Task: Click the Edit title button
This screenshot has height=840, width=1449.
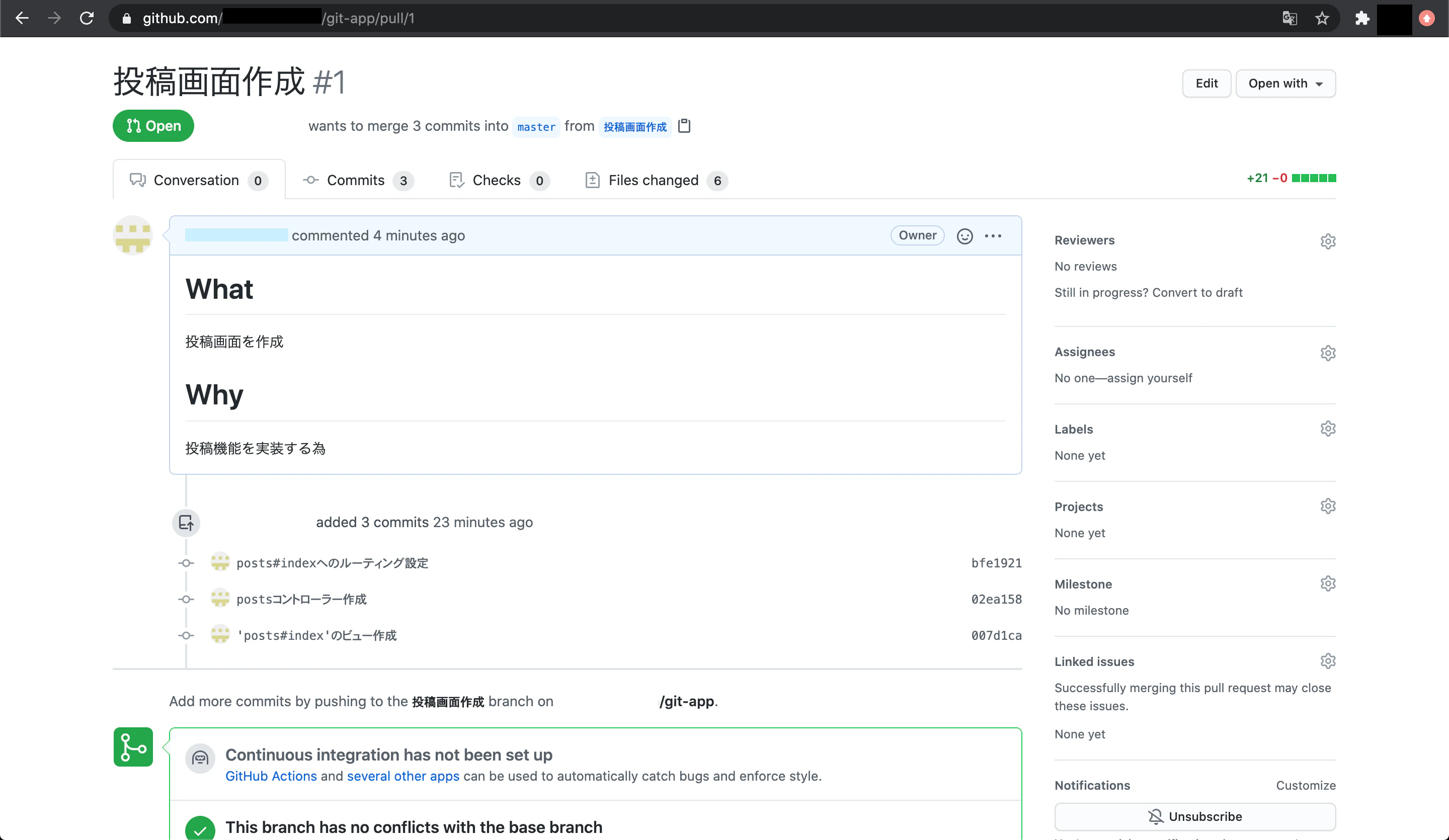Action: [x=1206, y=83]
